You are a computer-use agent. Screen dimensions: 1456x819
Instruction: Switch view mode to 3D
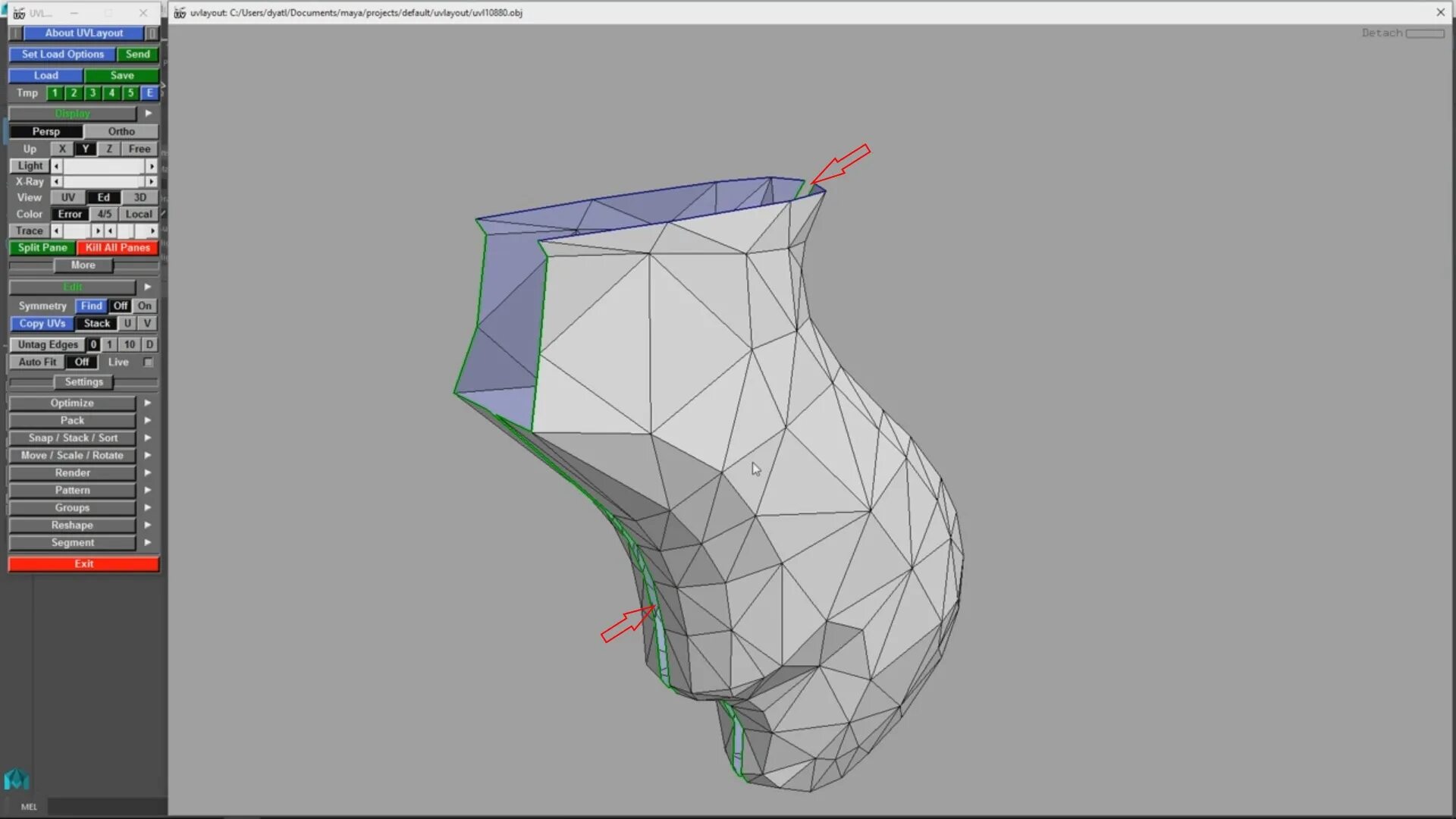point(140,197)
